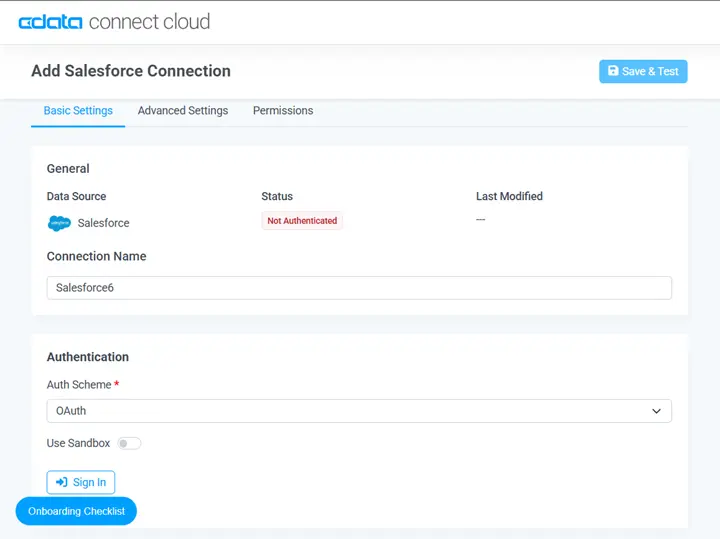This screenshot has width=720, height=539.
Task: Click the Salesforce data source name
Action: [103, 223]
